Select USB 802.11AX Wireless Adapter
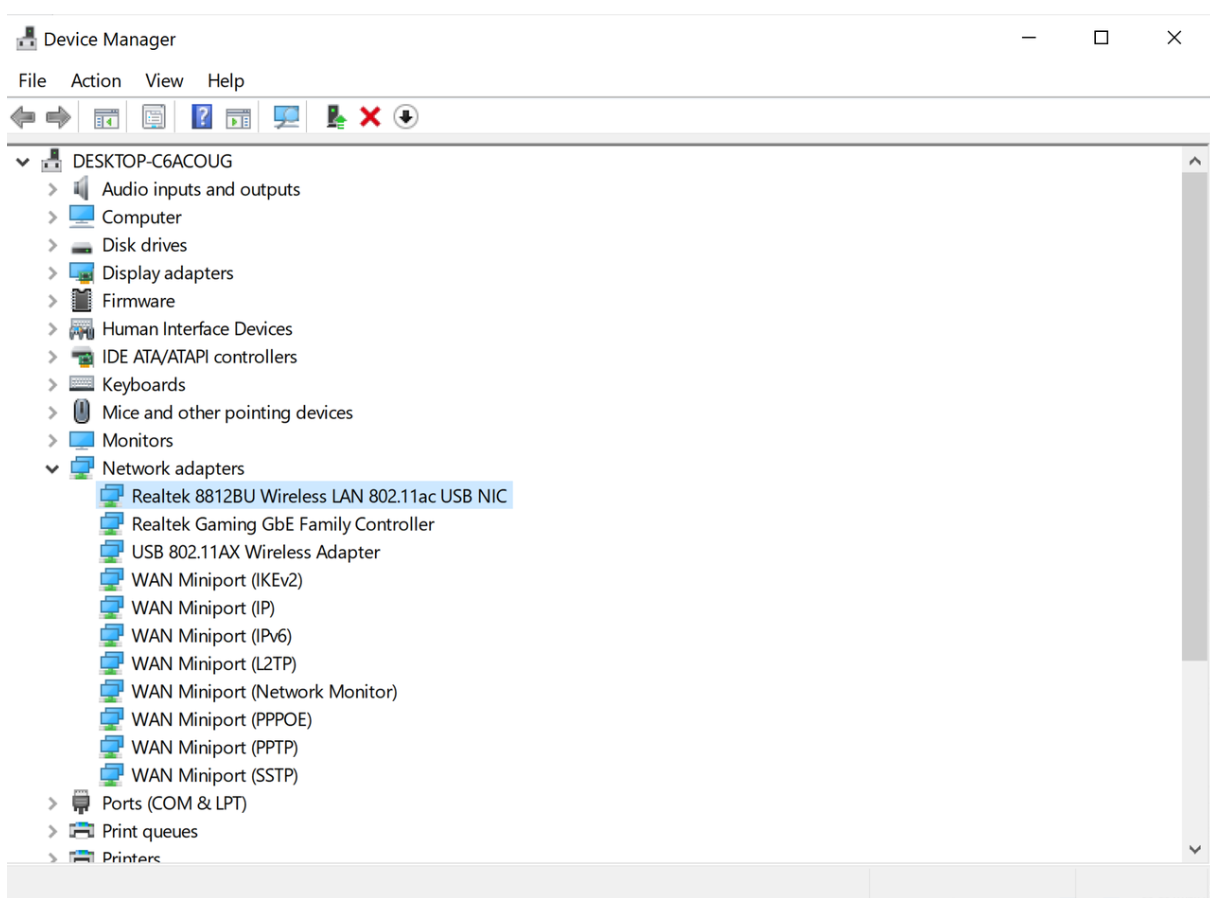Image resolution: width=1217 pixels, height=898 pixels. (x=255, y=552)
